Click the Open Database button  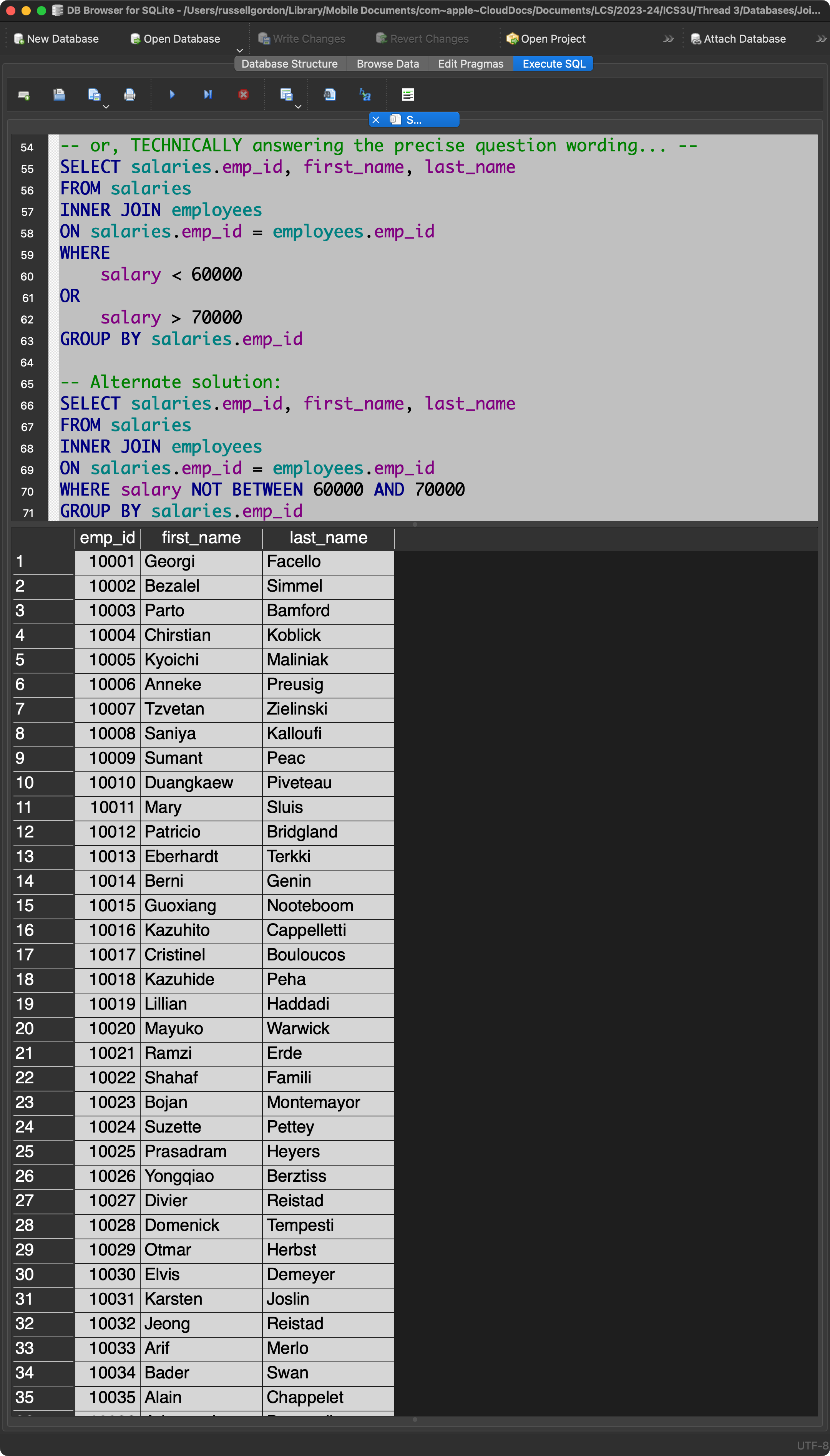[x=176, y=39]
